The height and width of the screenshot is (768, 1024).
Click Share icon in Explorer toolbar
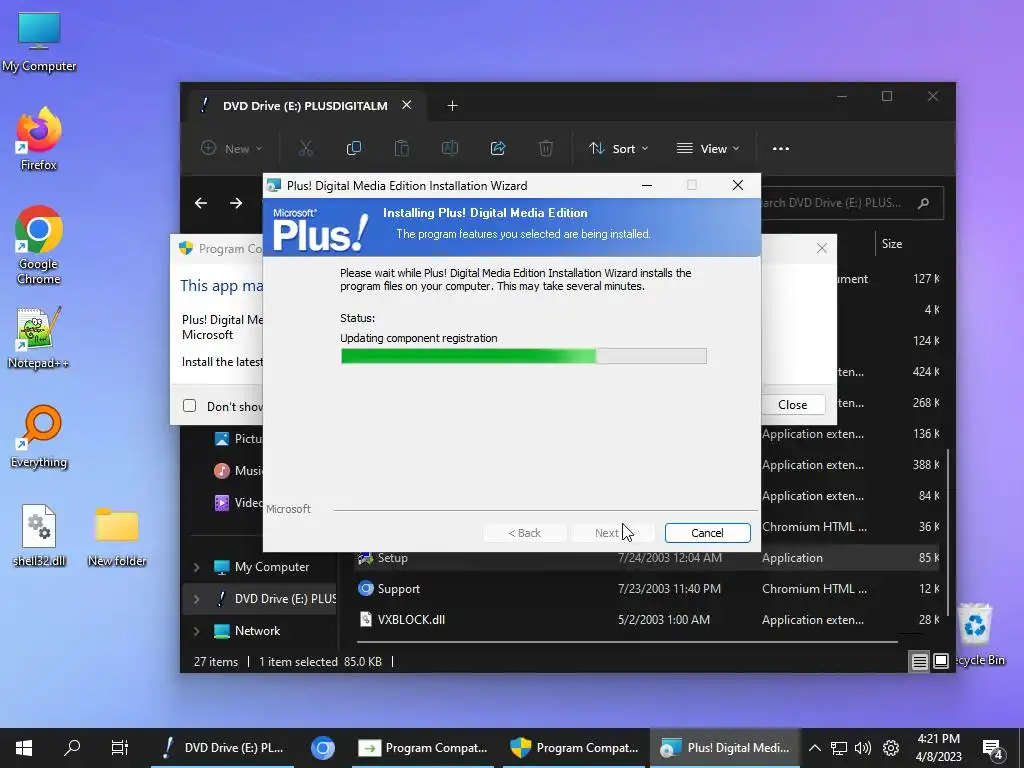click(498, 148)
